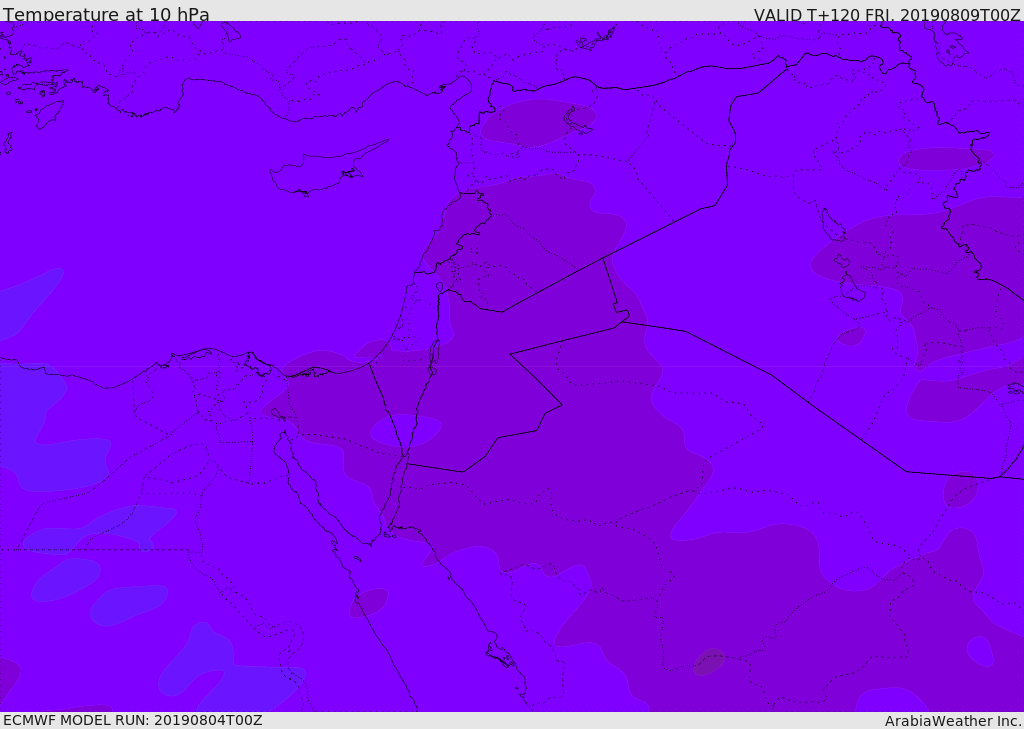This screenshot has width=1024, height=729.
Task: Click the island of Cyprus on map
Action: coord(328,169)
